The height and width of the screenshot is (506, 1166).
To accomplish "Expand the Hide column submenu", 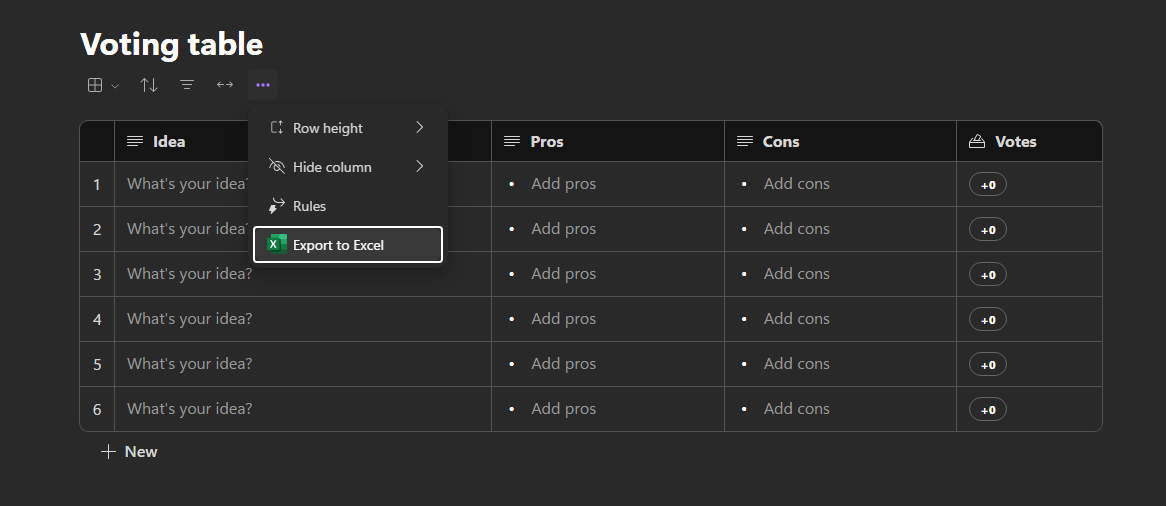I will [420, 167].
